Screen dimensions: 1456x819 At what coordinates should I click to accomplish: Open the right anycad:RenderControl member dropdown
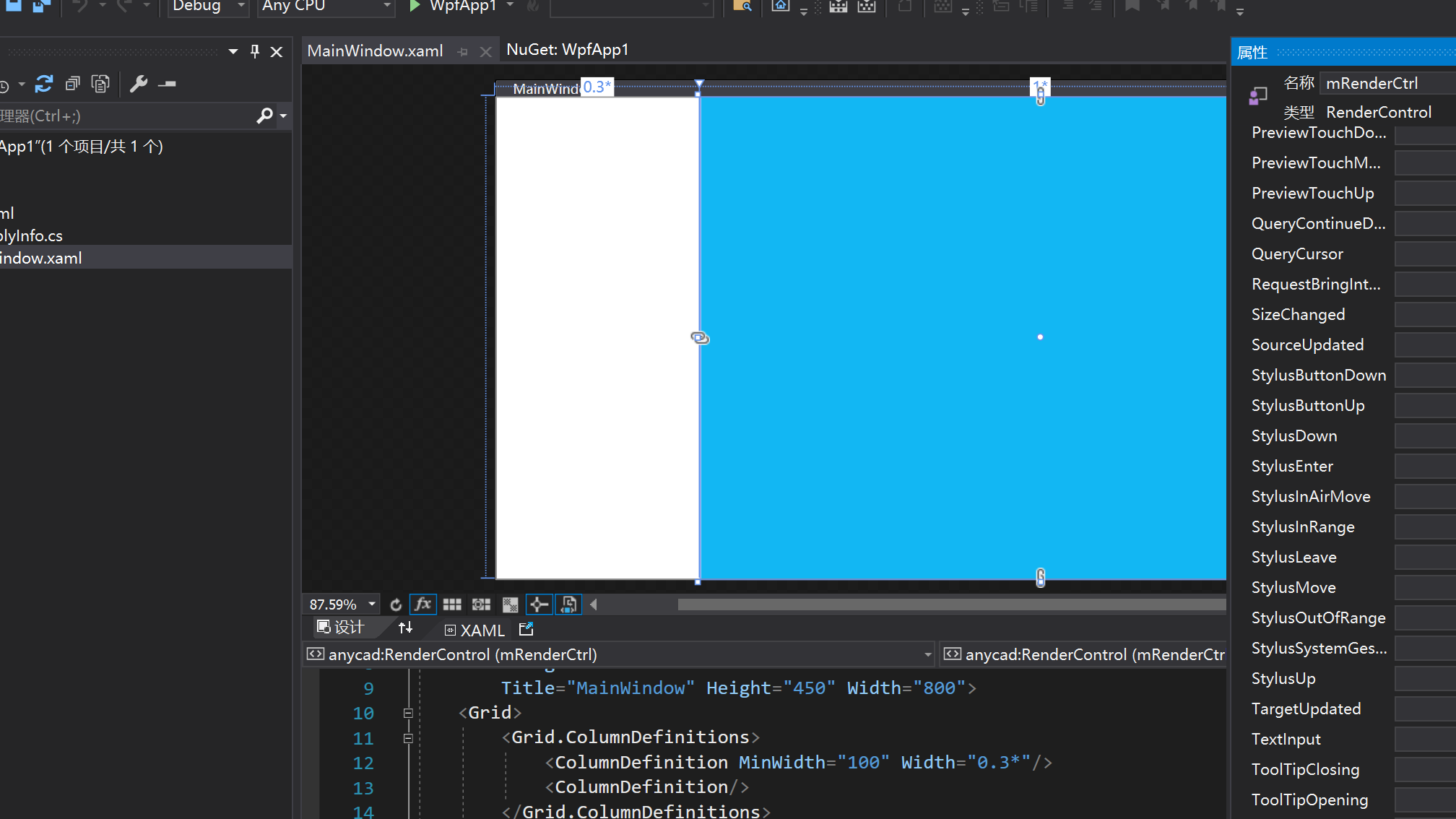tap(1083, 654)
